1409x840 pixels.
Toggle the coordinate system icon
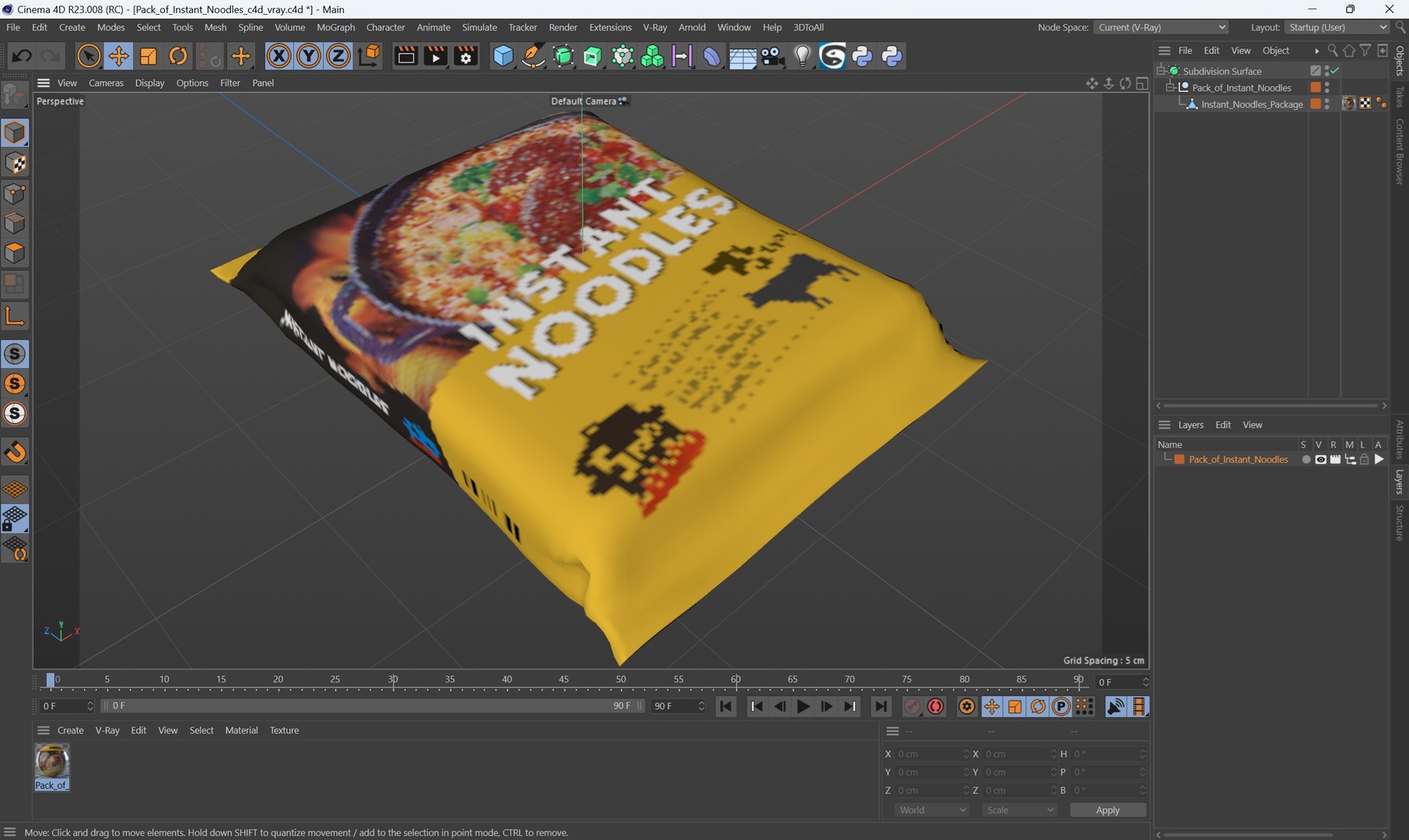[370, 56]
